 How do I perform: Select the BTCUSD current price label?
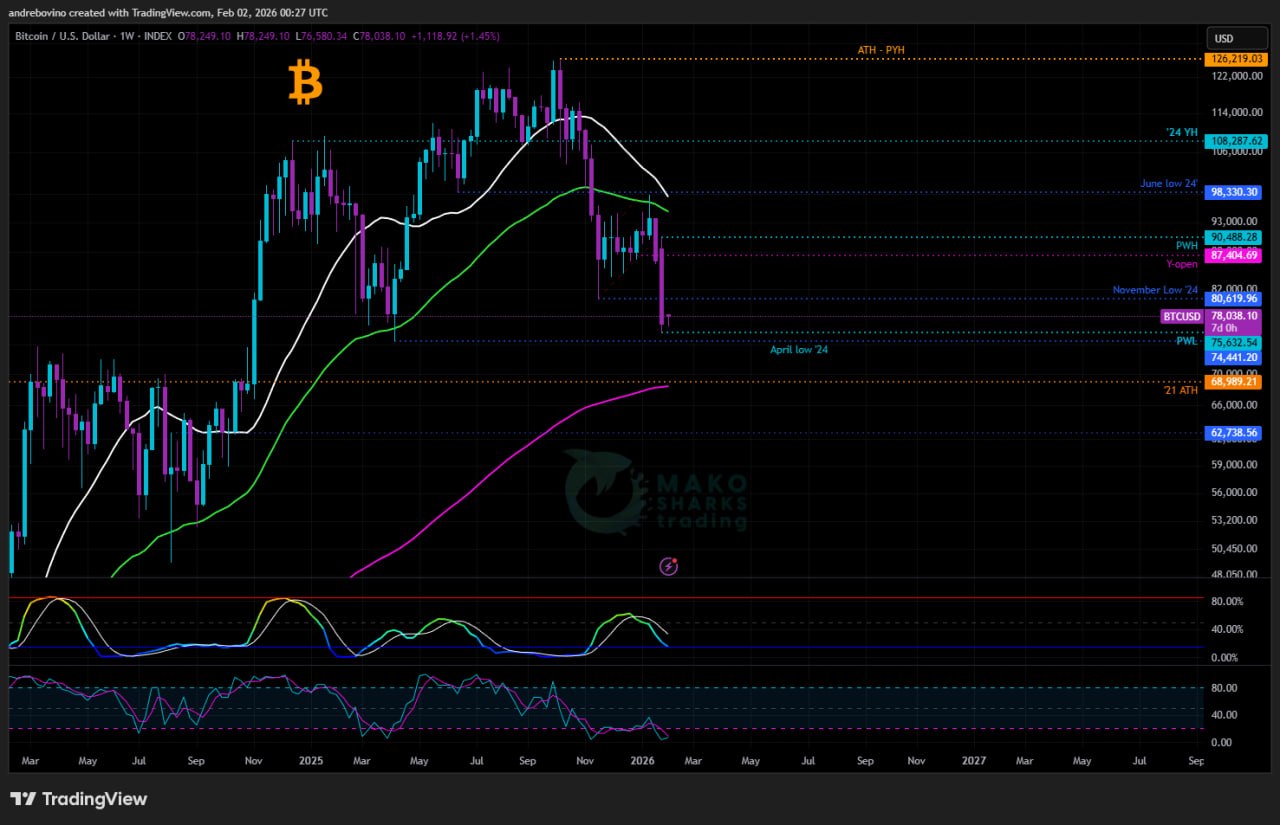tap(1181, 316)
